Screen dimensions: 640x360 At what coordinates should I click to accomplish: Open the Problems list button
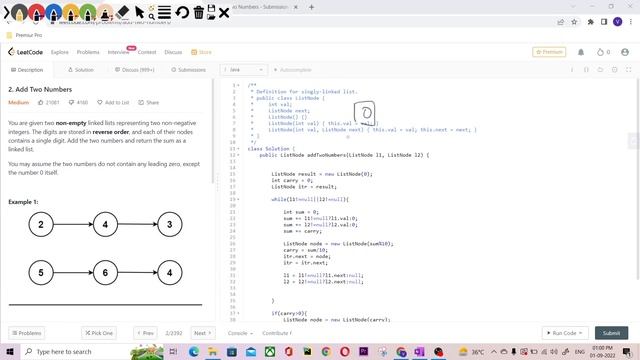[x=27, y=333]
